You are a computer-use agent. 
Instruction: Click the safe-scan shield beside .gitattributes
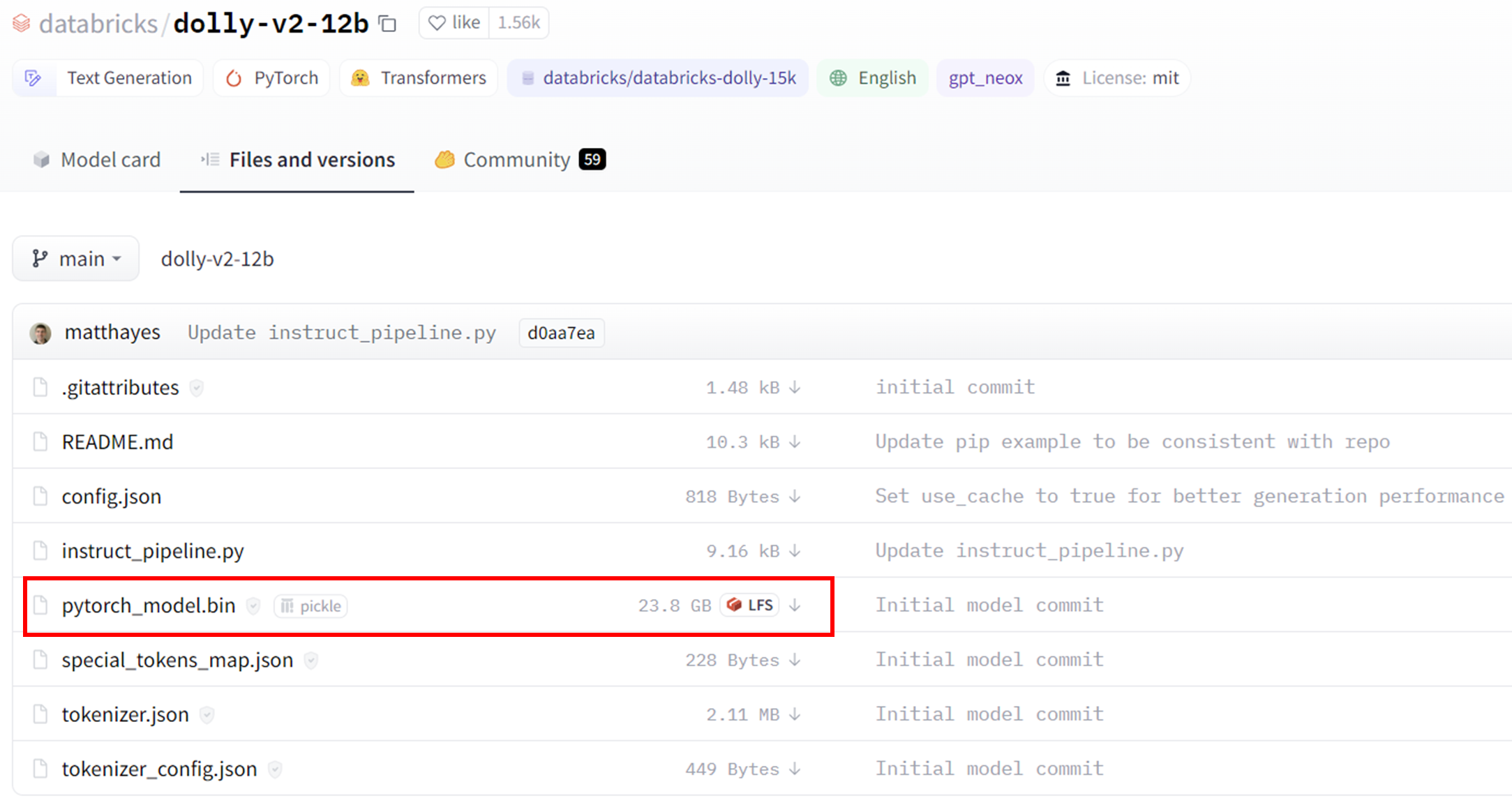[x=197, y=388]
